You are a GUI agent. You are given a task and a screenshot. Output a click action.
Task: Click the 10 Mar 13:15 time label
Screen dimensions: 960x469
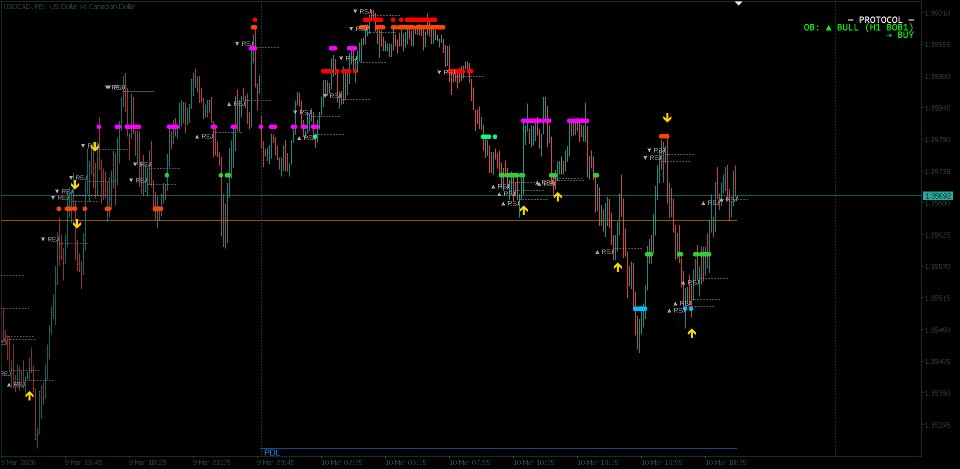(598, 462)
